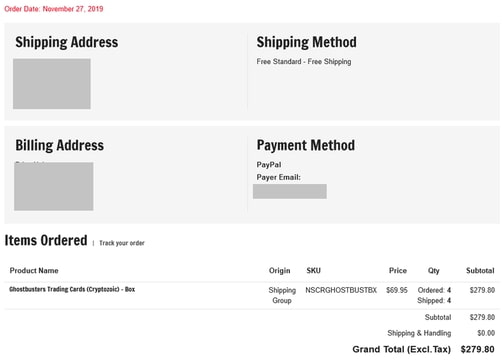Screen dimensions: 502x360
Task: Click the Payment Method heading
Action: point(306,146)
